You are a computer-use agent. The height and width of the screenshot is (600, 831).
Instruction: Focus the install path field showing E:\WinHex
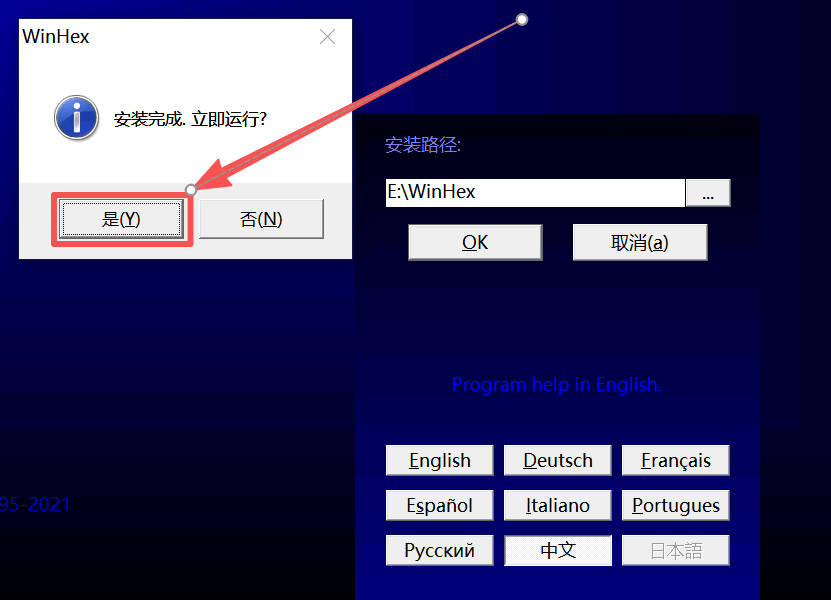click(534, 192)
